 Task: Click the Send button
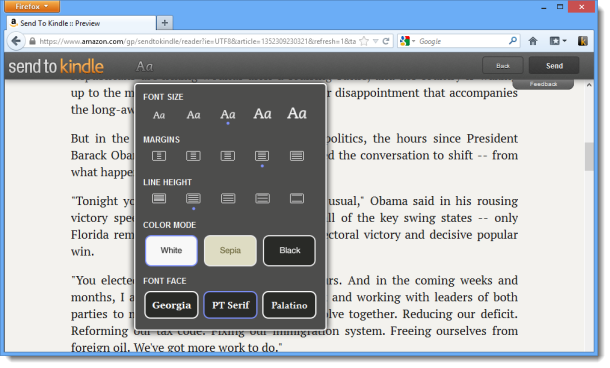[554, 66]
